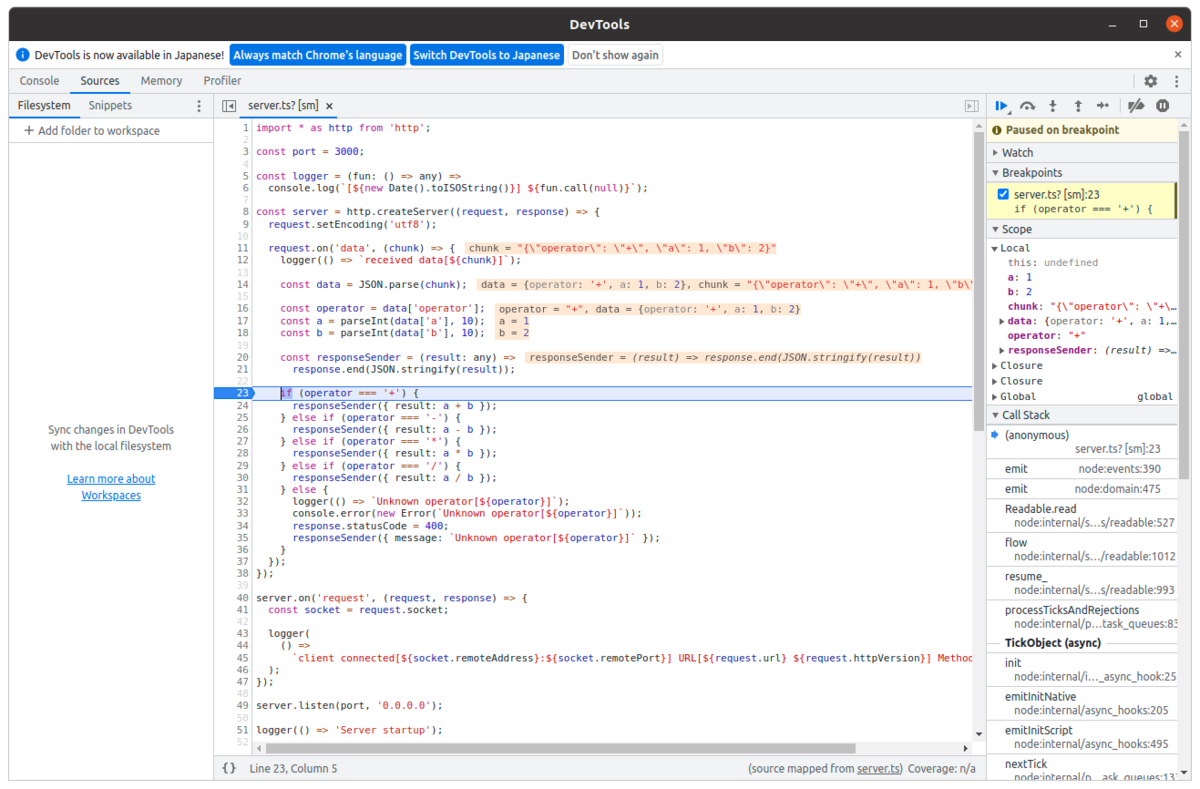The height and width of the screenshot is (789, 1200).
Task: Click the Step over next function call icon
Action: click(1027, 106)
